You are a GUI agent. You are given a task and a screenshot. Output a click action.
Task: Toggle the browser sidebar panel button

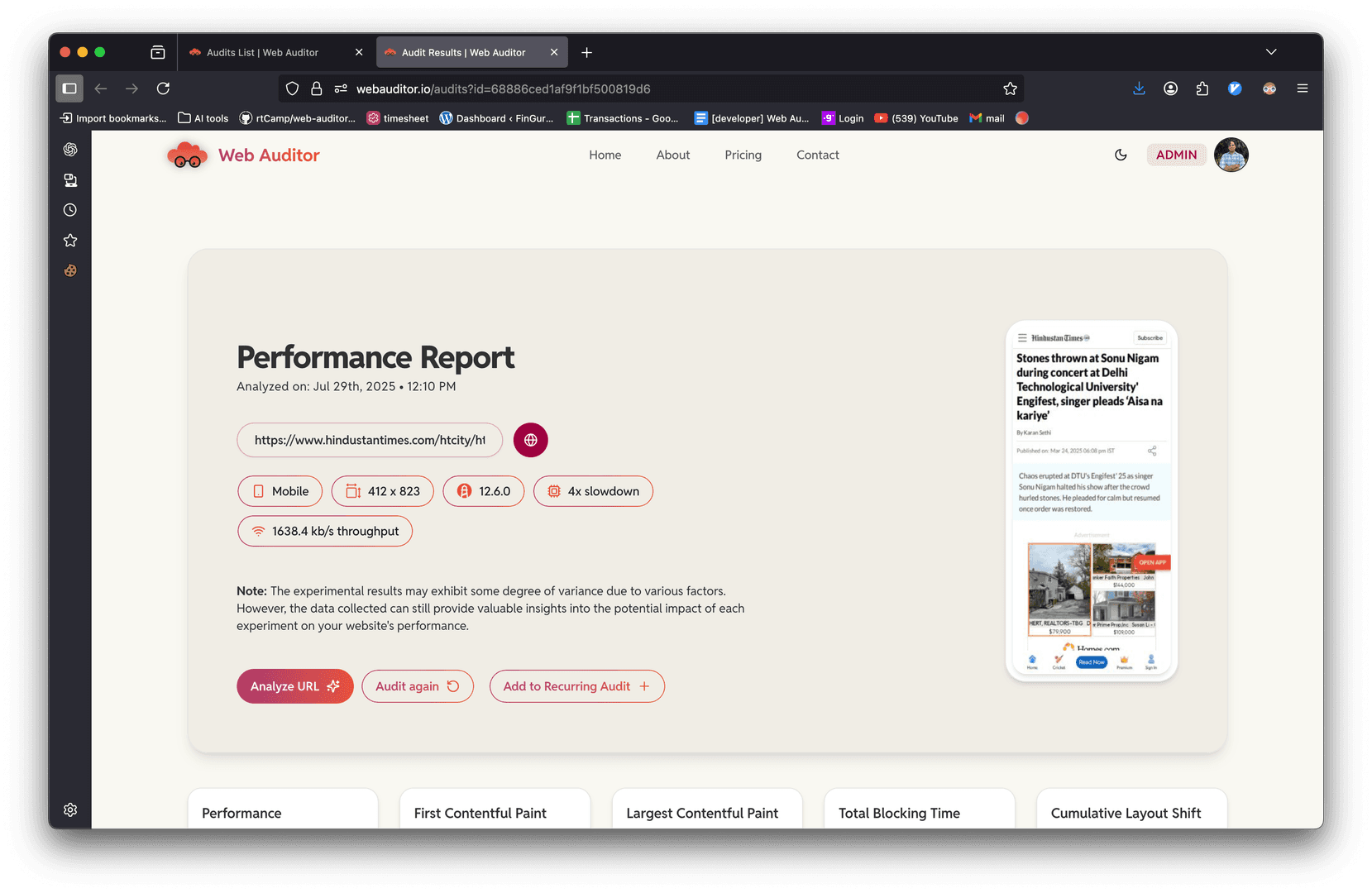pos(69,88)
